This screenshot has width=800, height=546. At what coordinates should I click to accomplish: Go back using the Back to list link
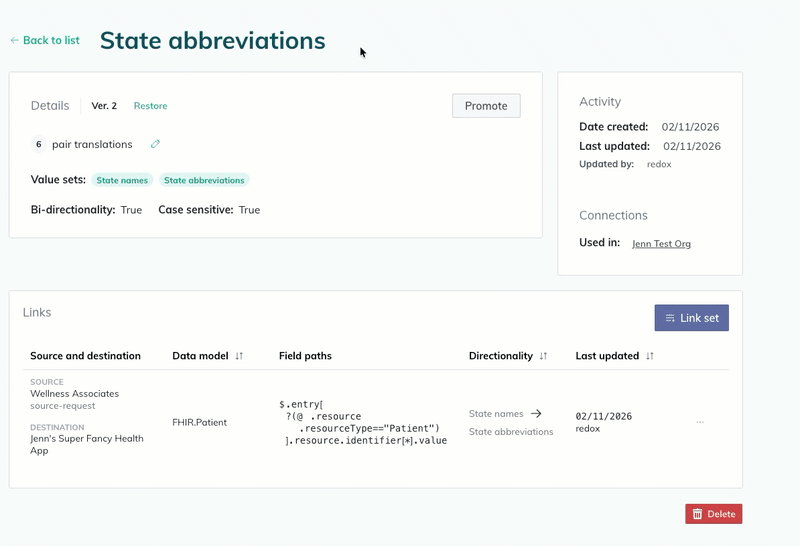45,40
